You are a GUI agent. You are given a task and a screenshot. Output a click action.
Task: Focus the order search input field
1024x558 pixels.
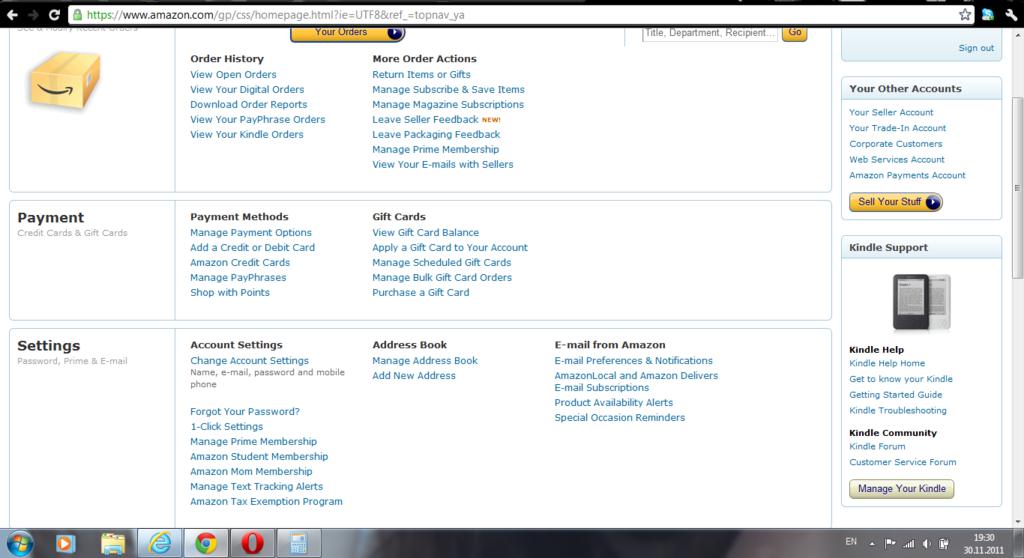pos(710,33)
